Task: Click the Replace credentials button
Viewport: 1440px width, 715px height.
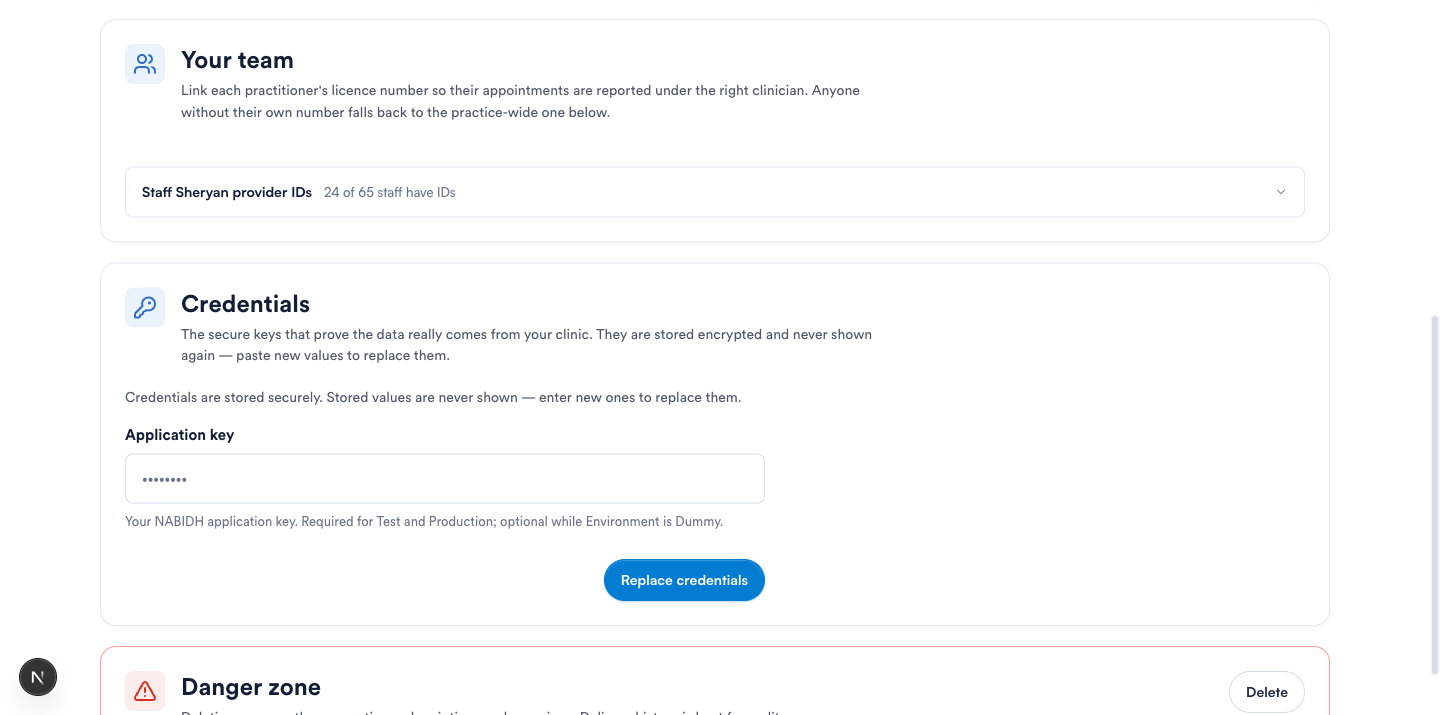Action: [684, 580]
